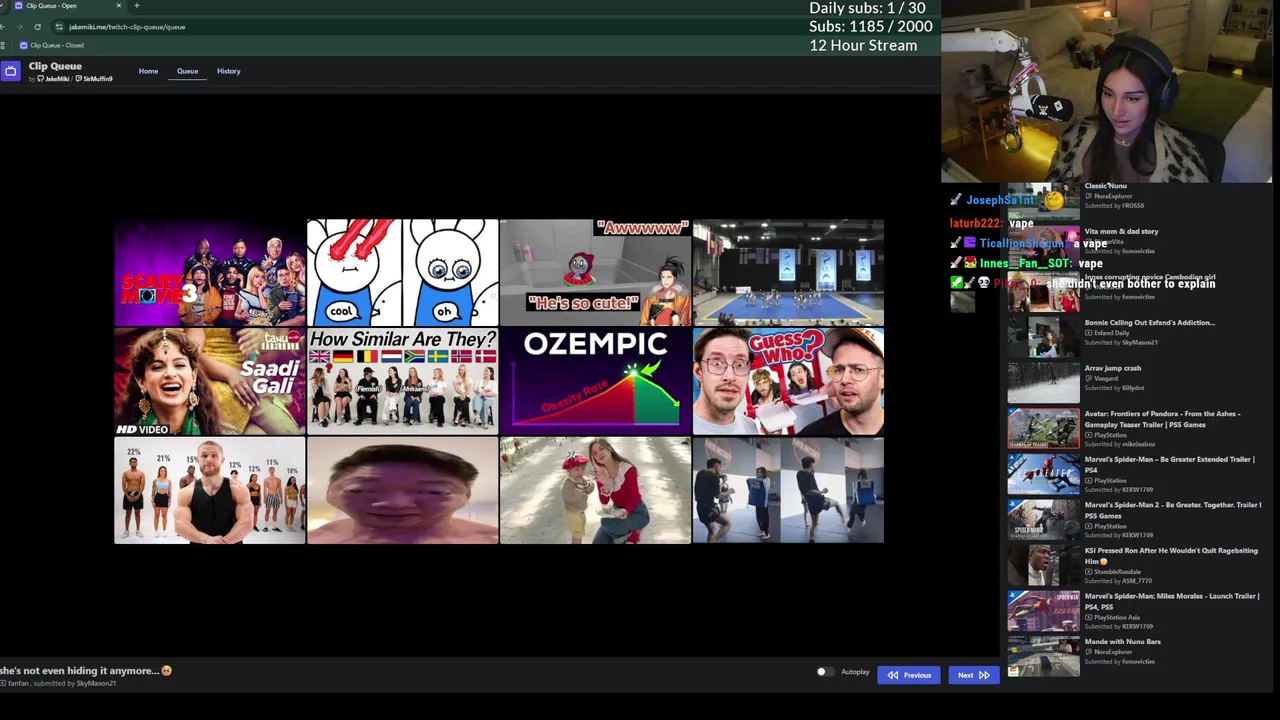The width and height of the screenshot is (1280, 720).
Task: Select the cool/oh cartoon video thumbnail
Action: [x=402, y=273]
